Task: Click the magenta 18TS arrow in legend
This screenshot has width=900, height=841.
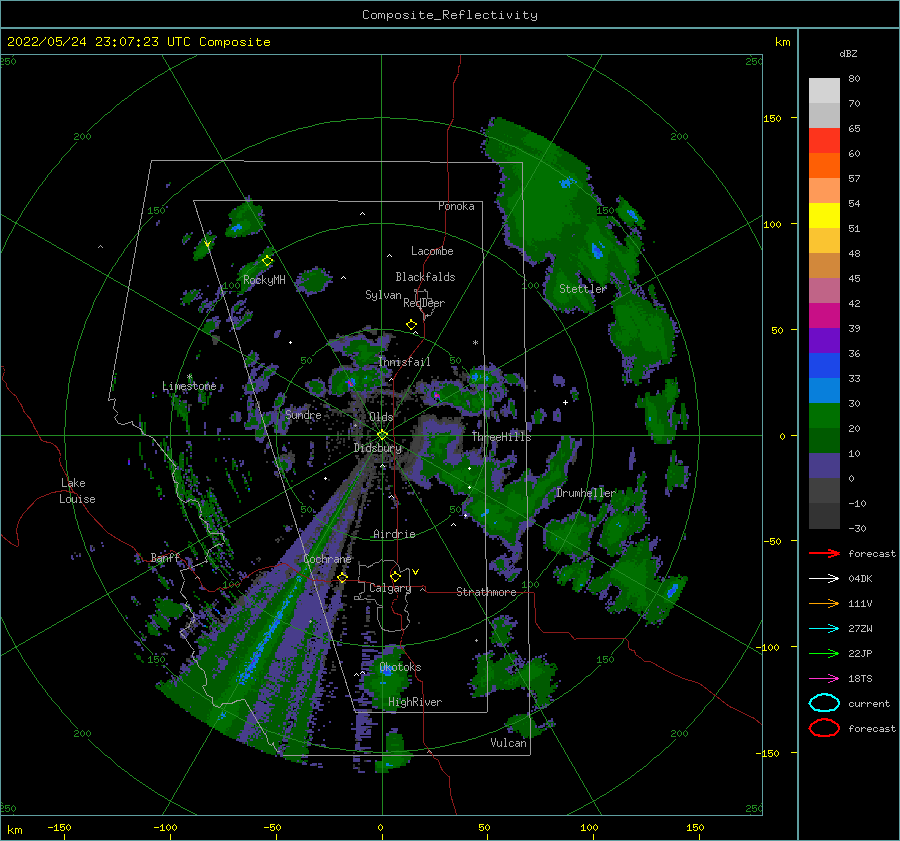Action: click(x=824, y=679)
